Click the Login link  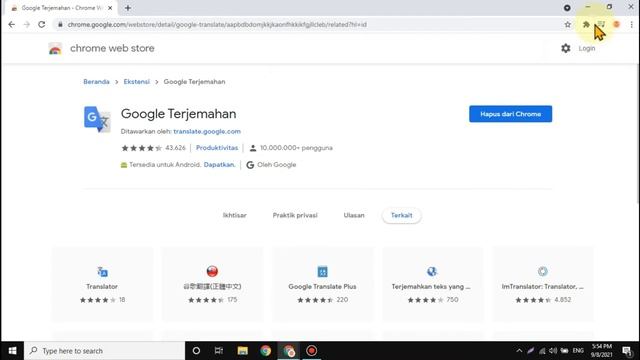(587, 48)
